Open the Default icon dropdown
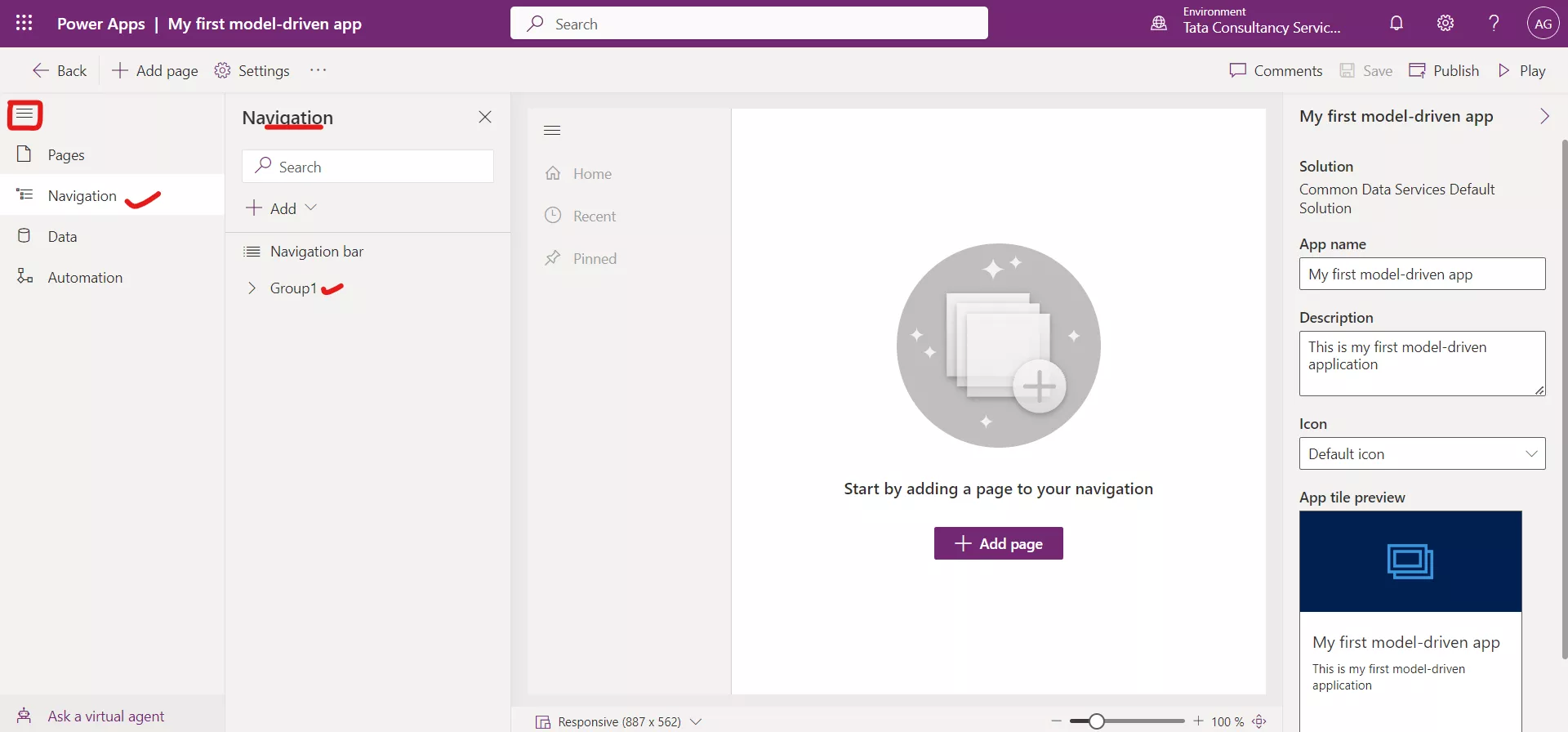 (1422, 453)
